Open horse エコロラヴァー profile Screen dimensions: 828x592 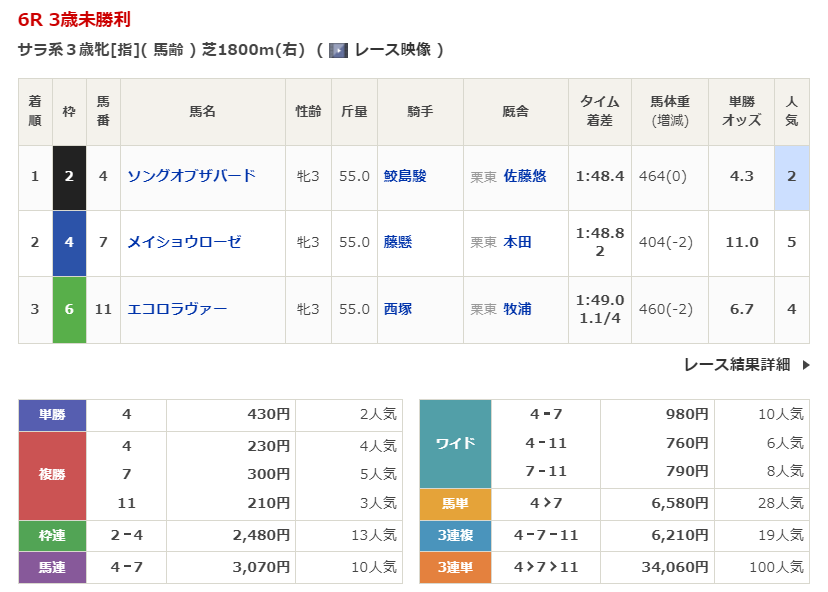pos(177,309)
